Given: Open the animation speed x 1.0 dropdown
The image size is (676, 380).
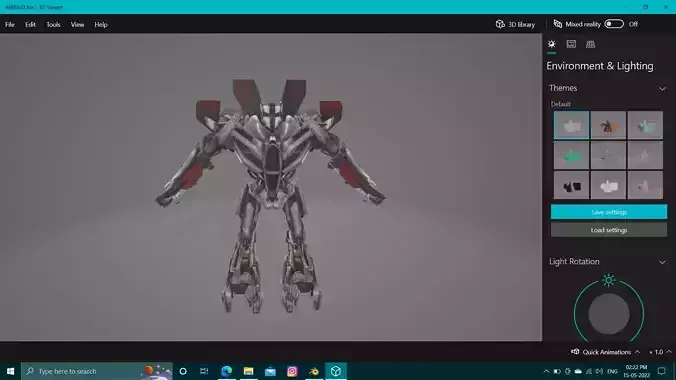Looking at the screenshot, I should click(660, 352).
